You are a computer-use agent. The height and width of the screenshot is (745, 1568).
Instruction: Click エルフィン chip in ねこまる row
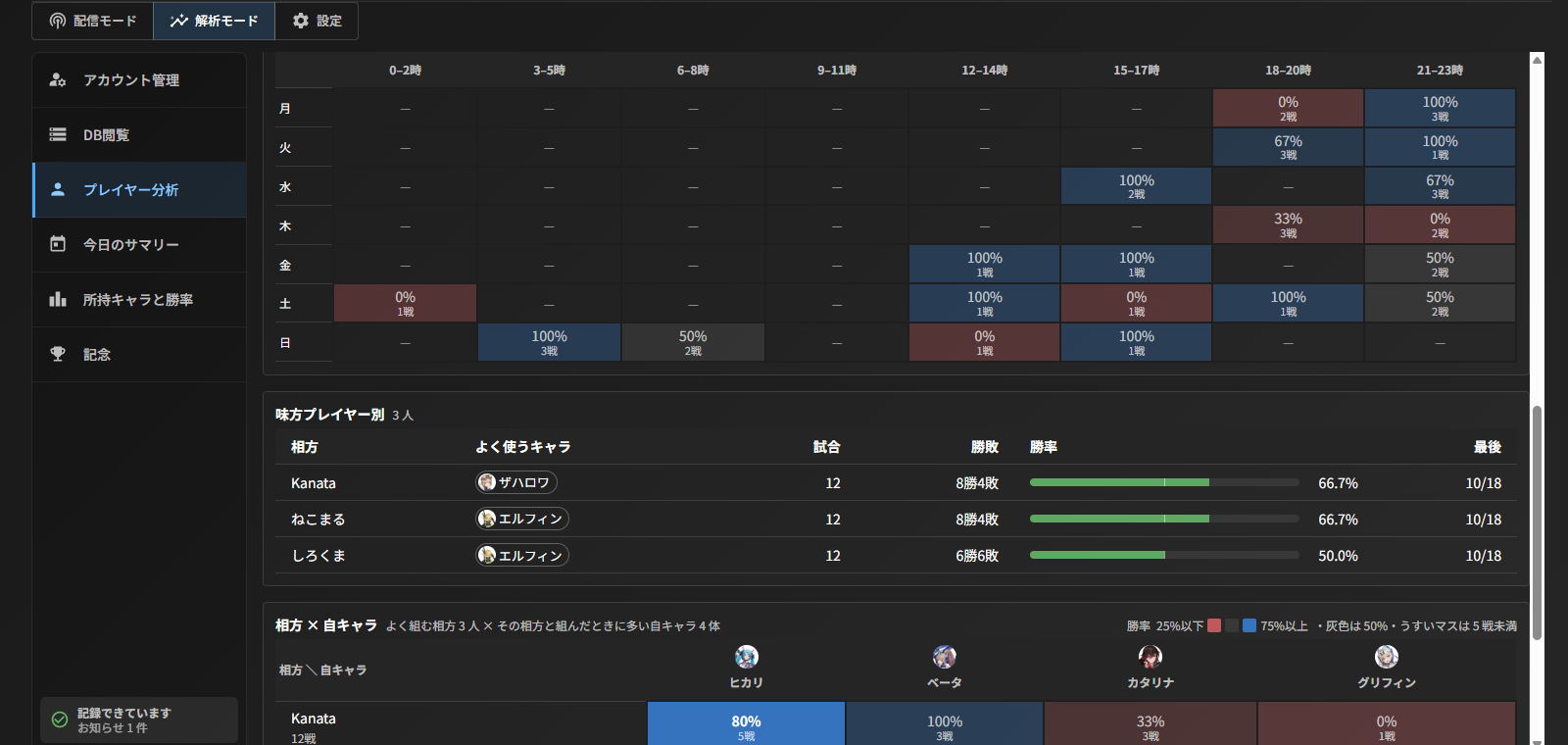point(522,519)
